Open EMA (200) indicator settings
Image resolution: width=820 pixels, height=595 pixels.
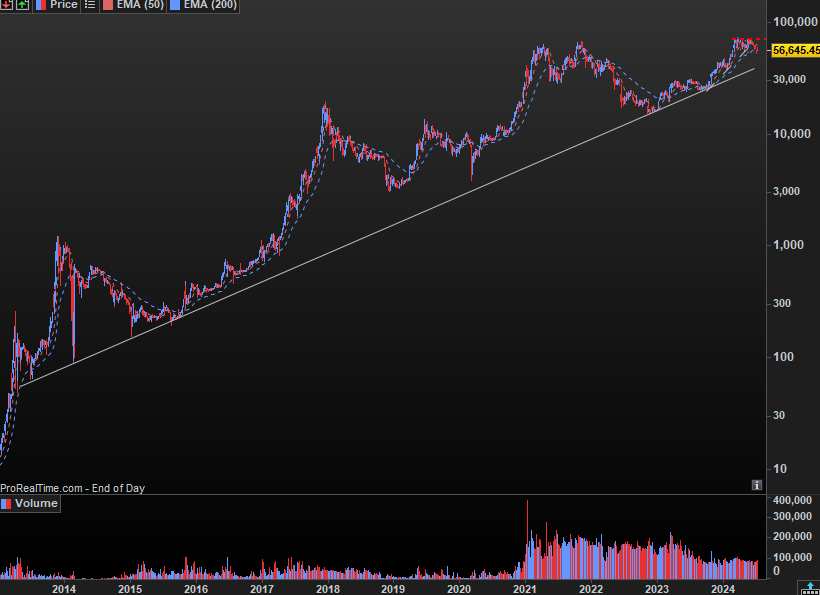204,5
